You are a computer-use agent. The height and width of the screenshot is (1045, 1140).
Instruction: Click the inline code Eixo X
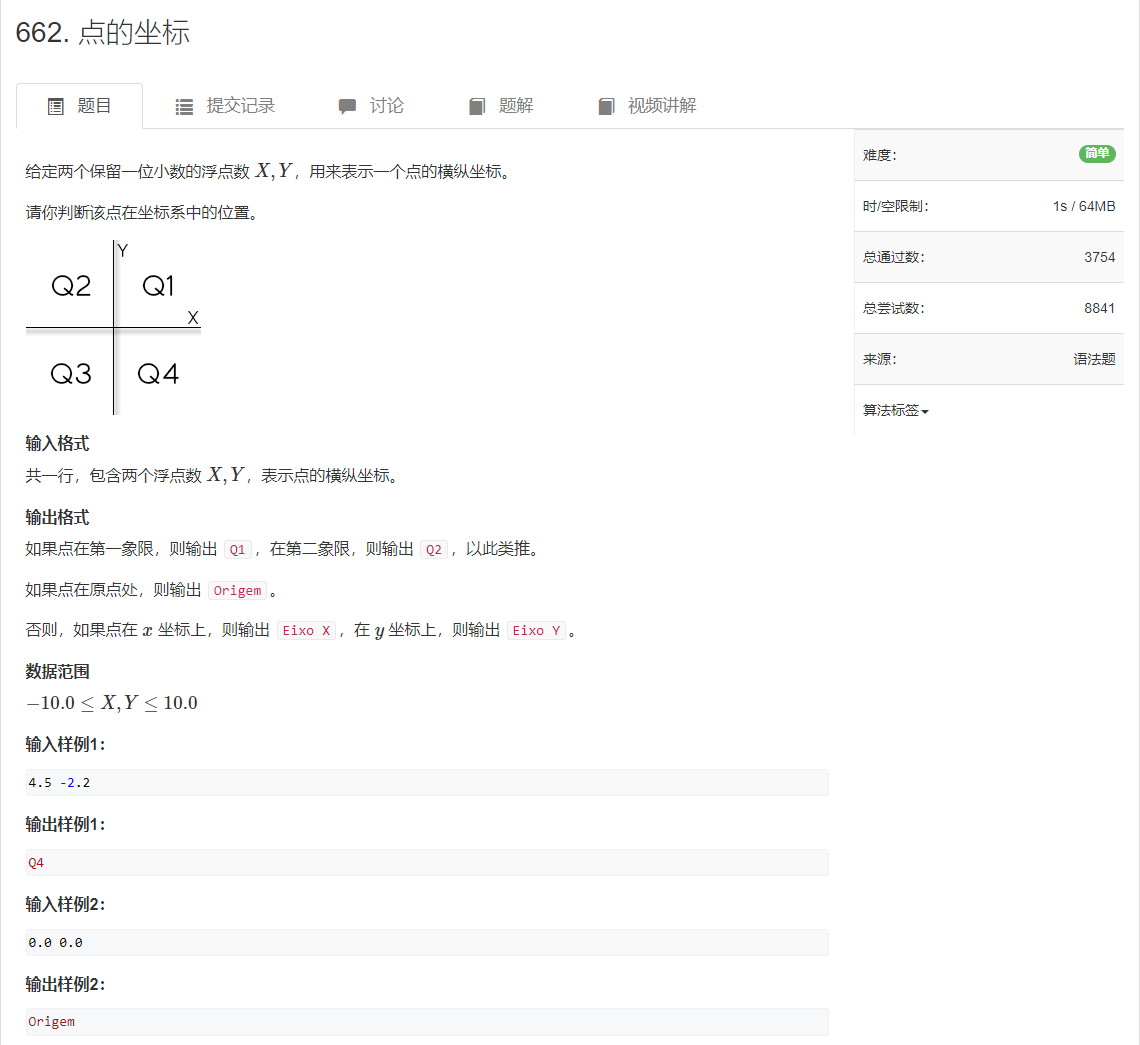[x=306, y=630]
